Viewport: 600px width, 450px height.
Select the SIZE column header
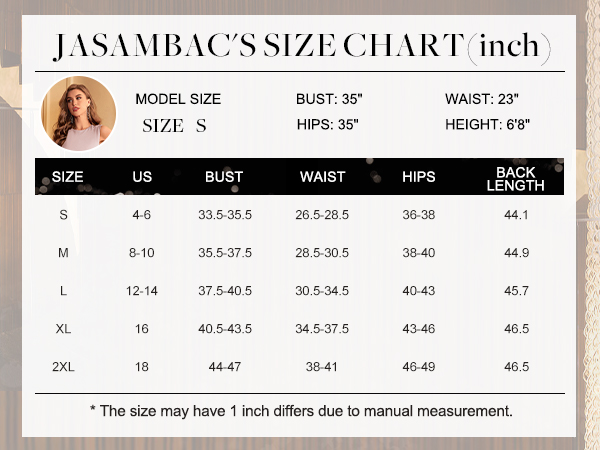(67, 177)
